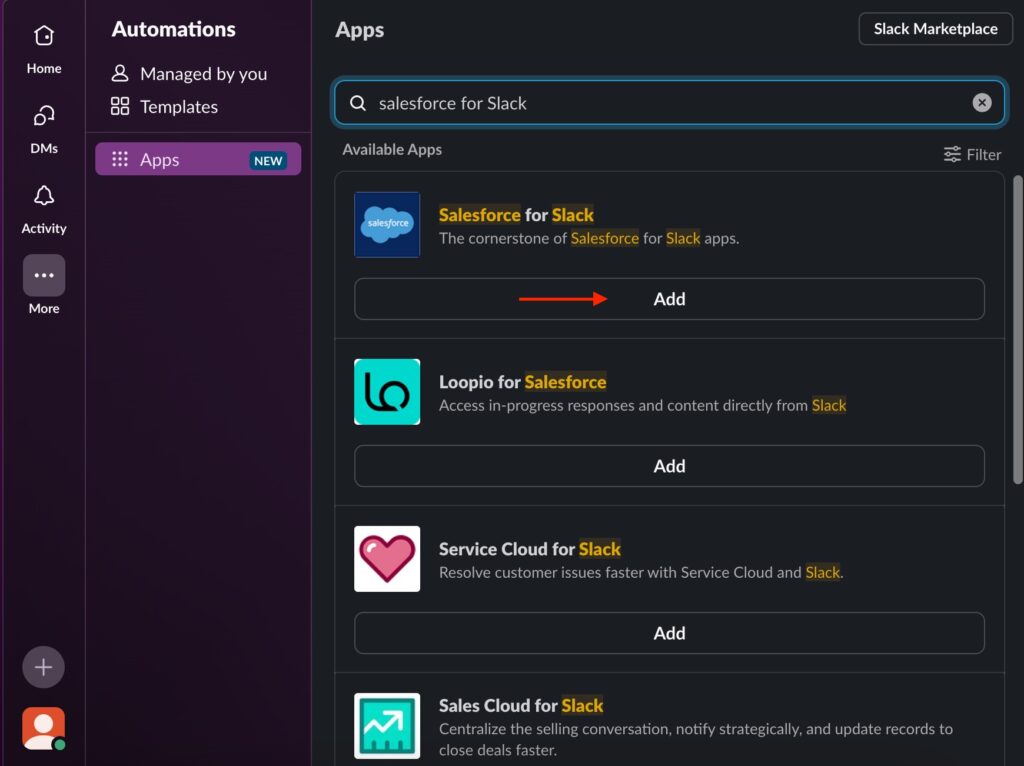Open Home in the Slack sidebar
Screen dimensions: 1024x766
point(43,37)
